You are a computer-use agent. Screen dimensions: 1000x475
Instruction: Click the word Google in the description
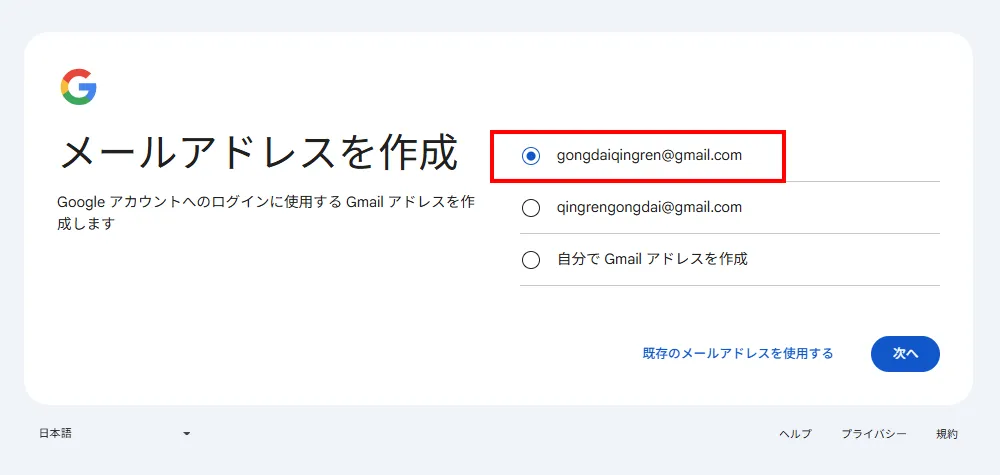click(x=81, y=201)
